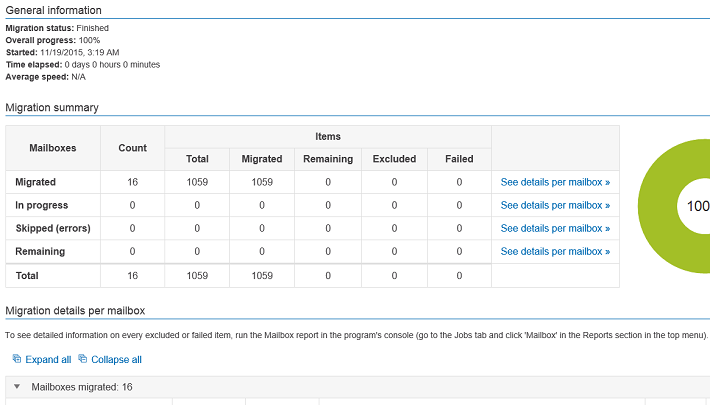Click the Migration details per mailbox heading

[x=75, y=311]
